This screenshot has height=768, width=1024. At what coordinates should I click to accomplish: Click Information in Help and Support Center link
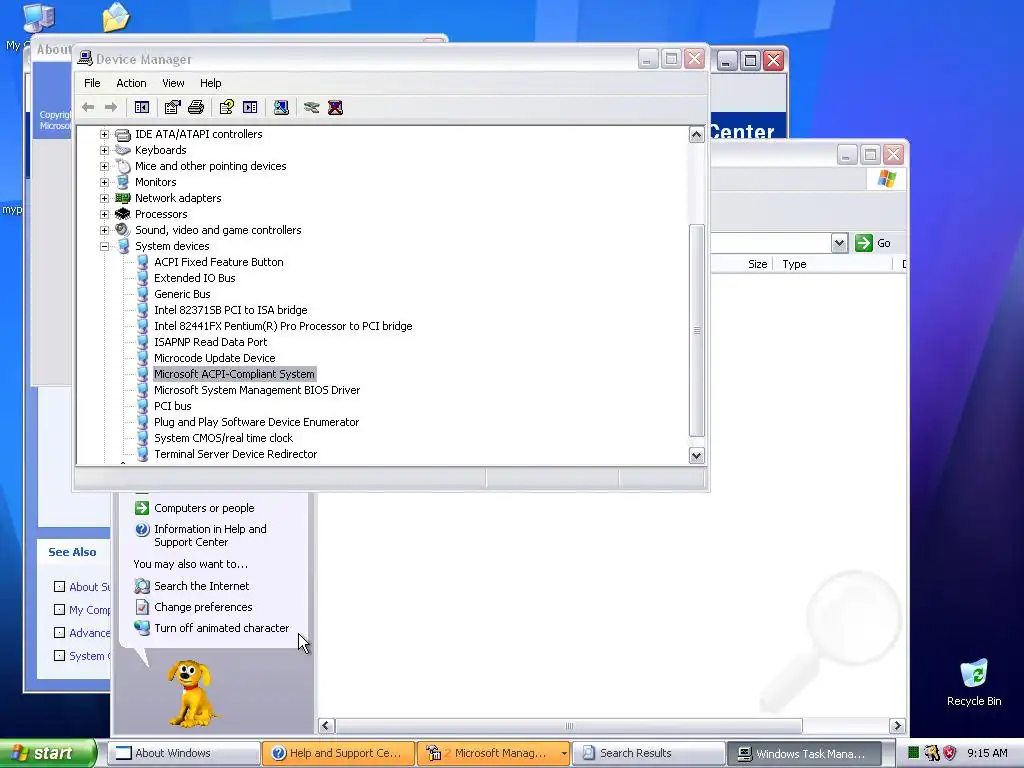[210, 536]
